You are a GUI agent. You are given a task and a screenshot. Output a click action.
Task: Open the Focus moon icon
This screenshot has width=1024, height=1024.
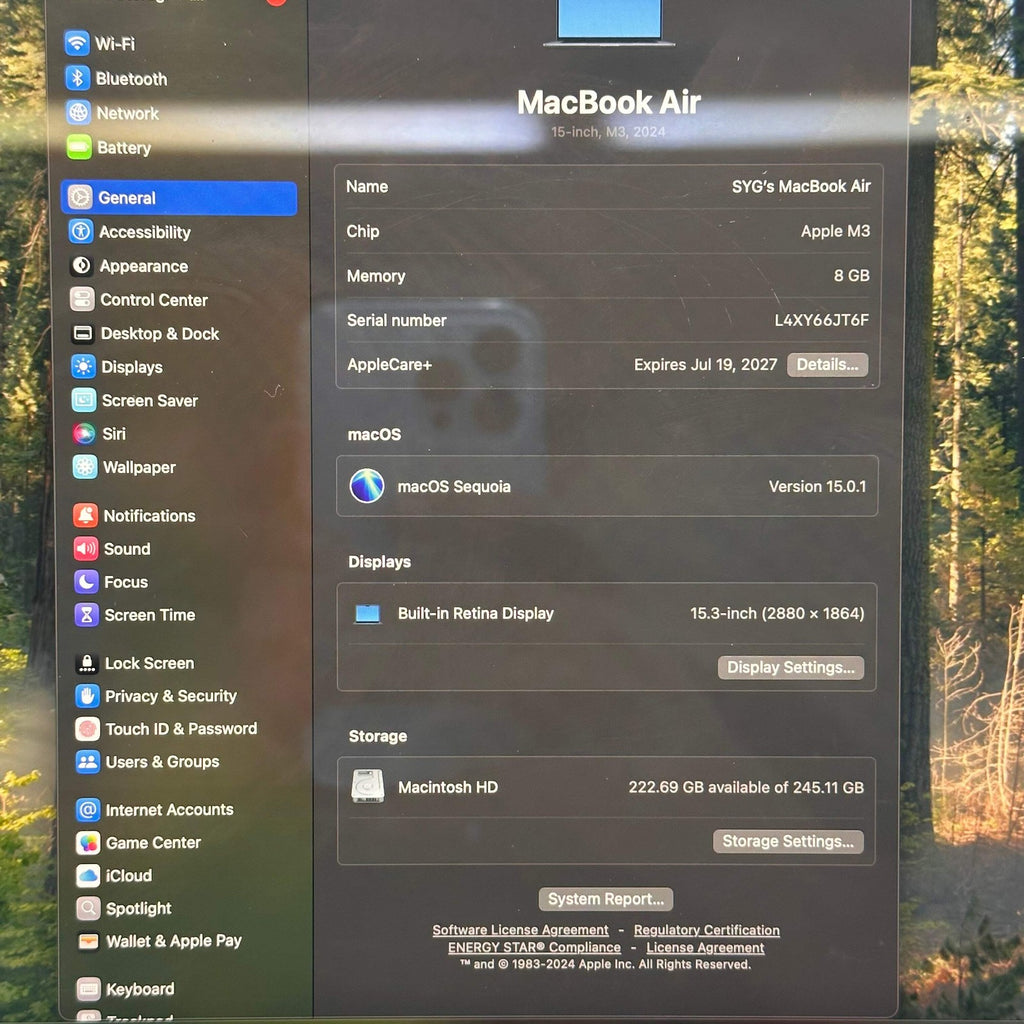point(86,581)
